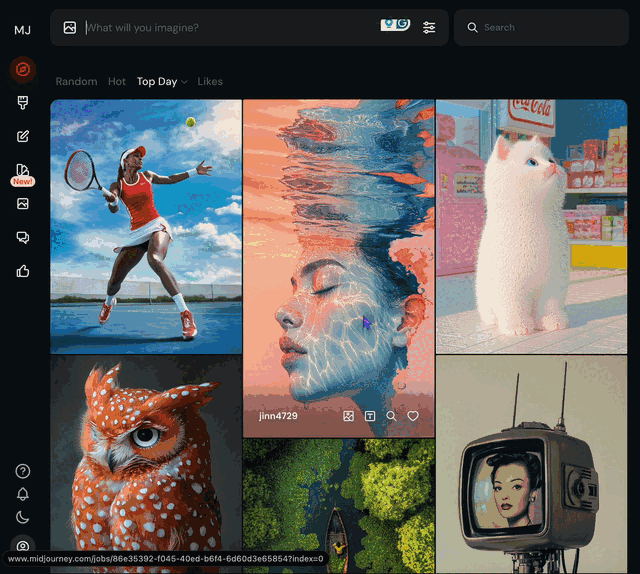This screenshot has width=640, height=574.
Task: Switch to the Likes tab
Action: [x=210, y=82]
